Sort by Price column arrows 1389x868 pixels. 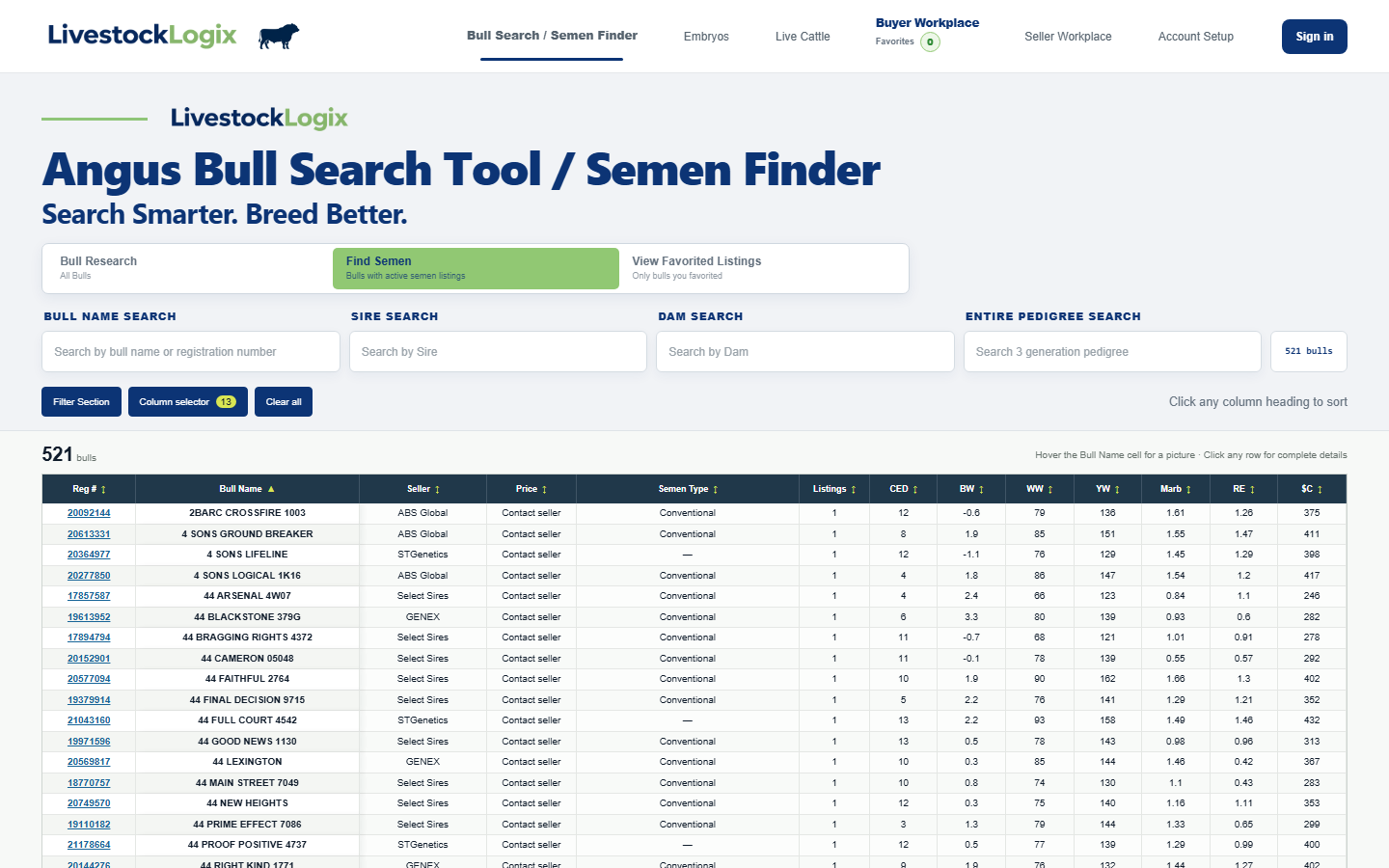click(544, 490)
